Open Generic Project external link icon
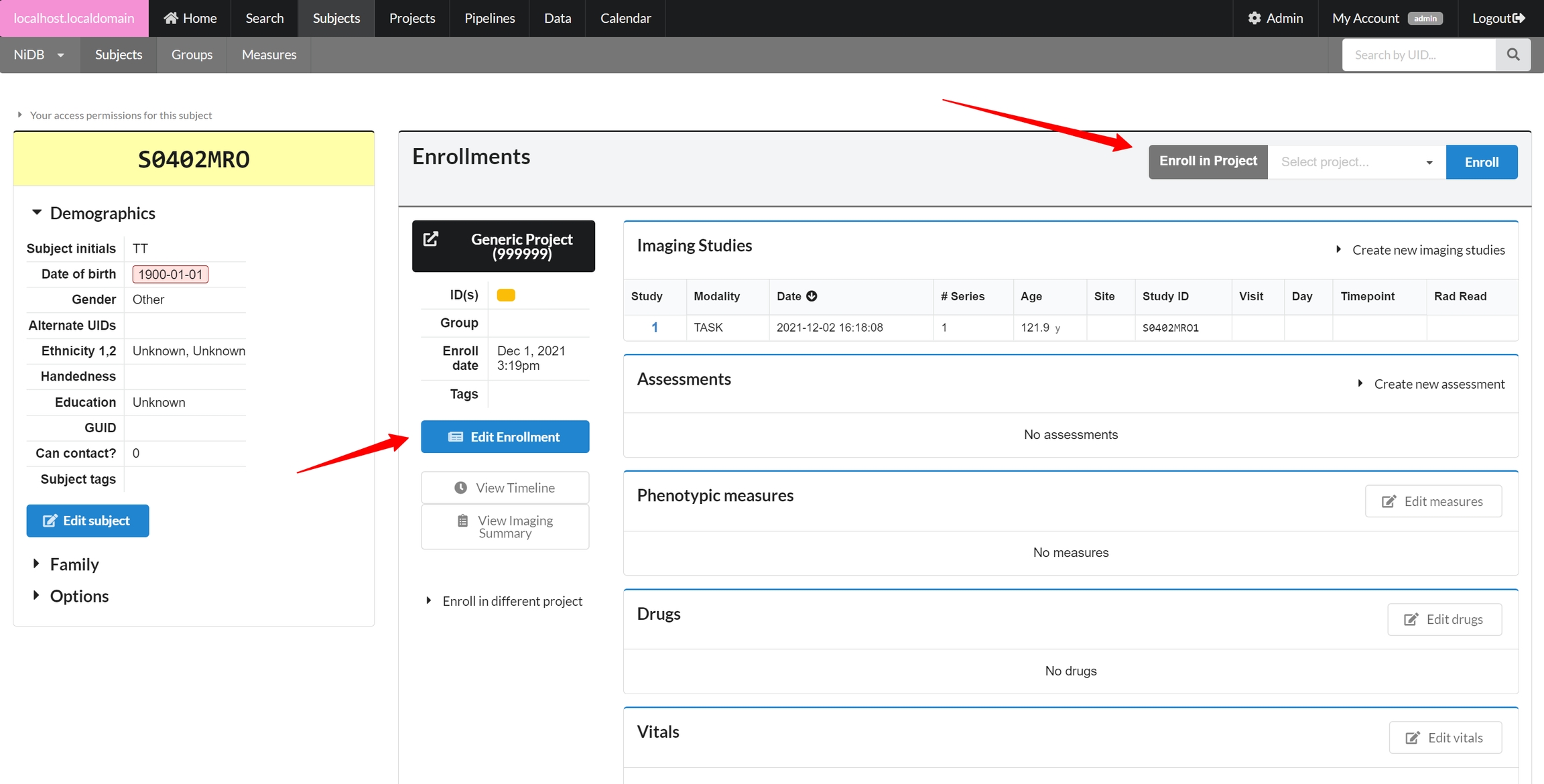The height and width of the screenshot is (784, 1544). coord(431,239)
